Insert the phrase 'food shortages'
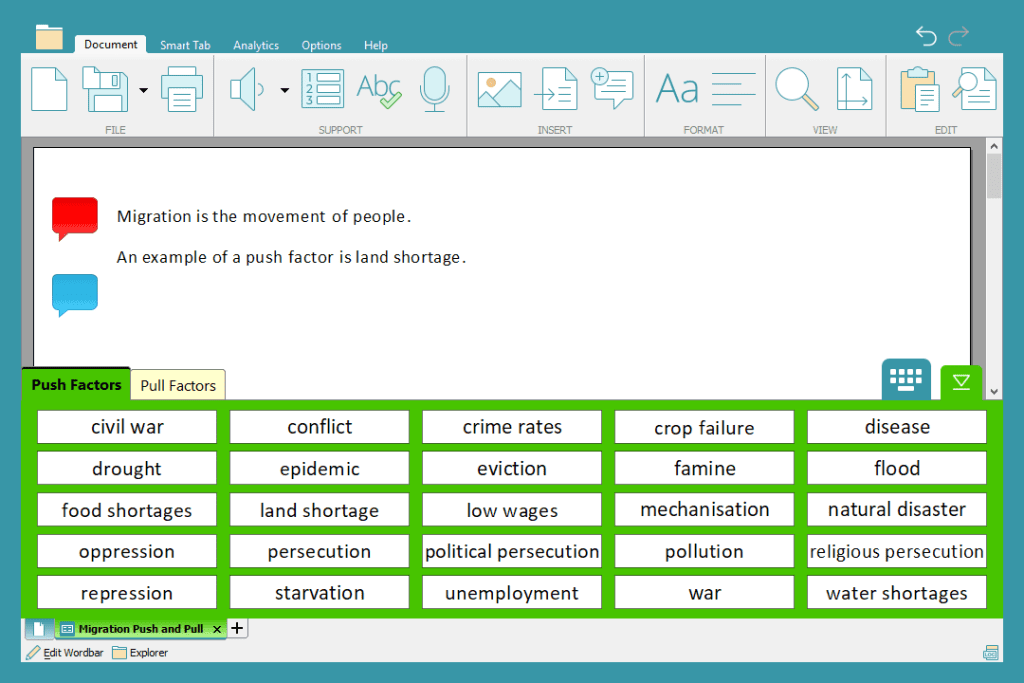Viewport: 1024px width, 683px height. click(127, 509)
